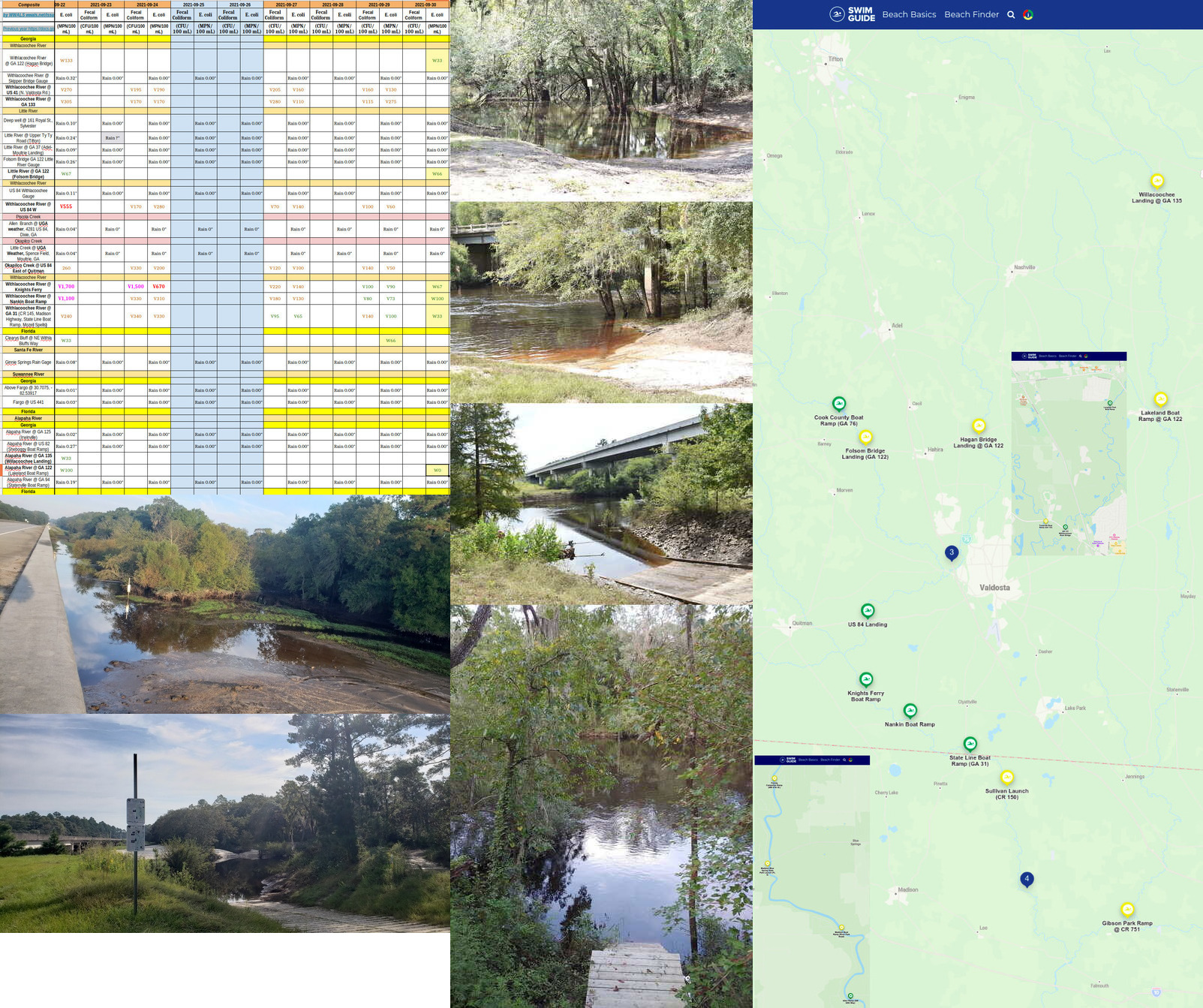Select Cook County Boat Ramp green marker
1203x1008 pixels.
839,404
